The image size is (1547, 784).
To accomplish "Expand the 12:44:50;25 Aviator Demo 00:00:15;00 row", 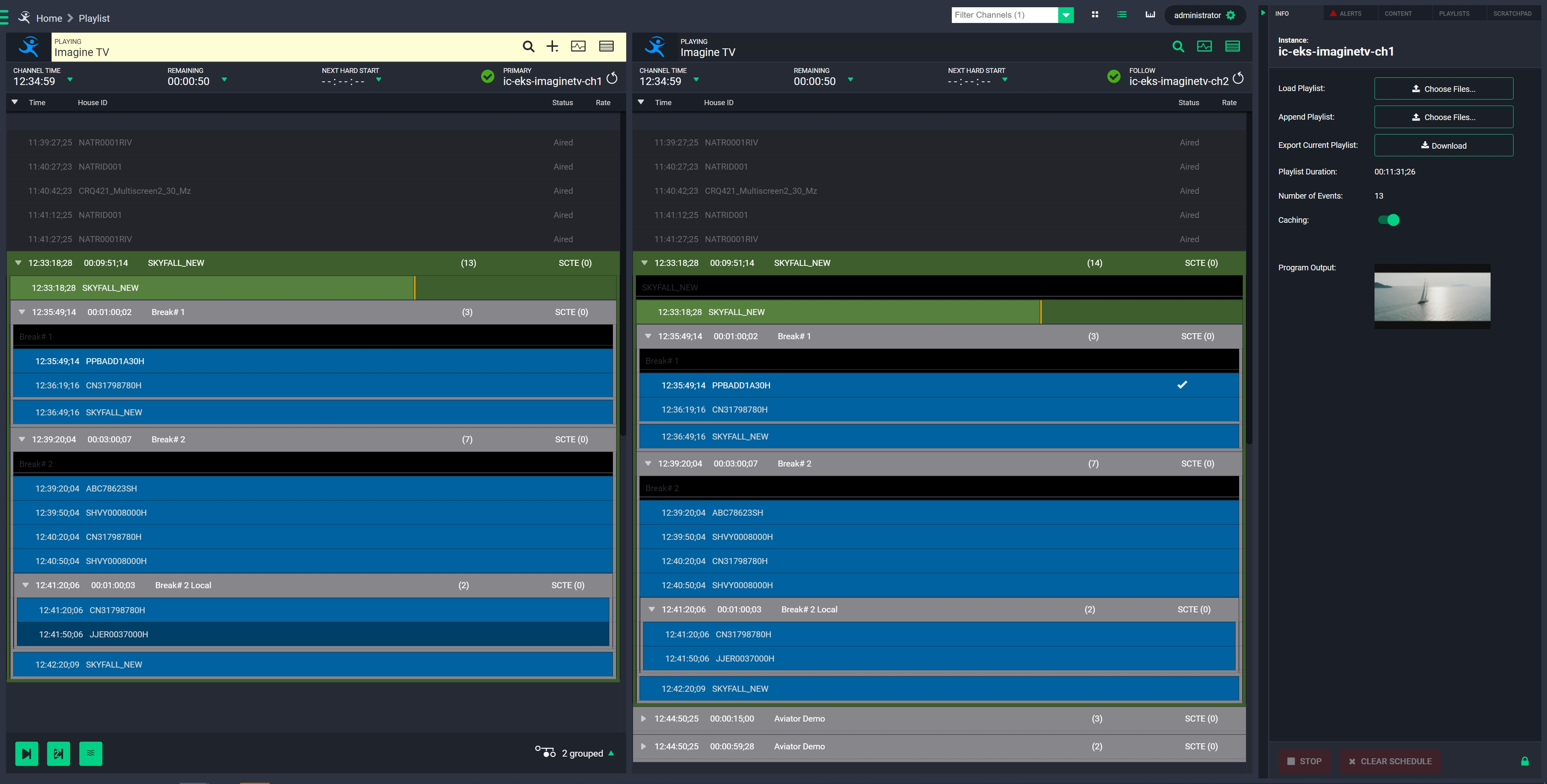I will click(643, 719).
